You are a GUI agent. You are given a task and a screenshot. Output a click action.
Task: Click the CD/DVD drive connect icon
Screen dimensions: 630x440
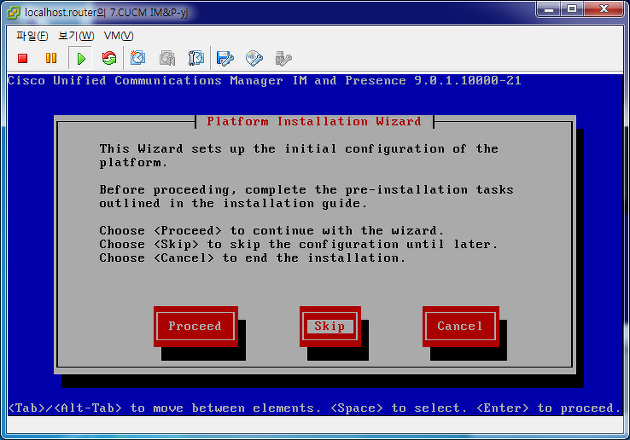tap(254, 59)
